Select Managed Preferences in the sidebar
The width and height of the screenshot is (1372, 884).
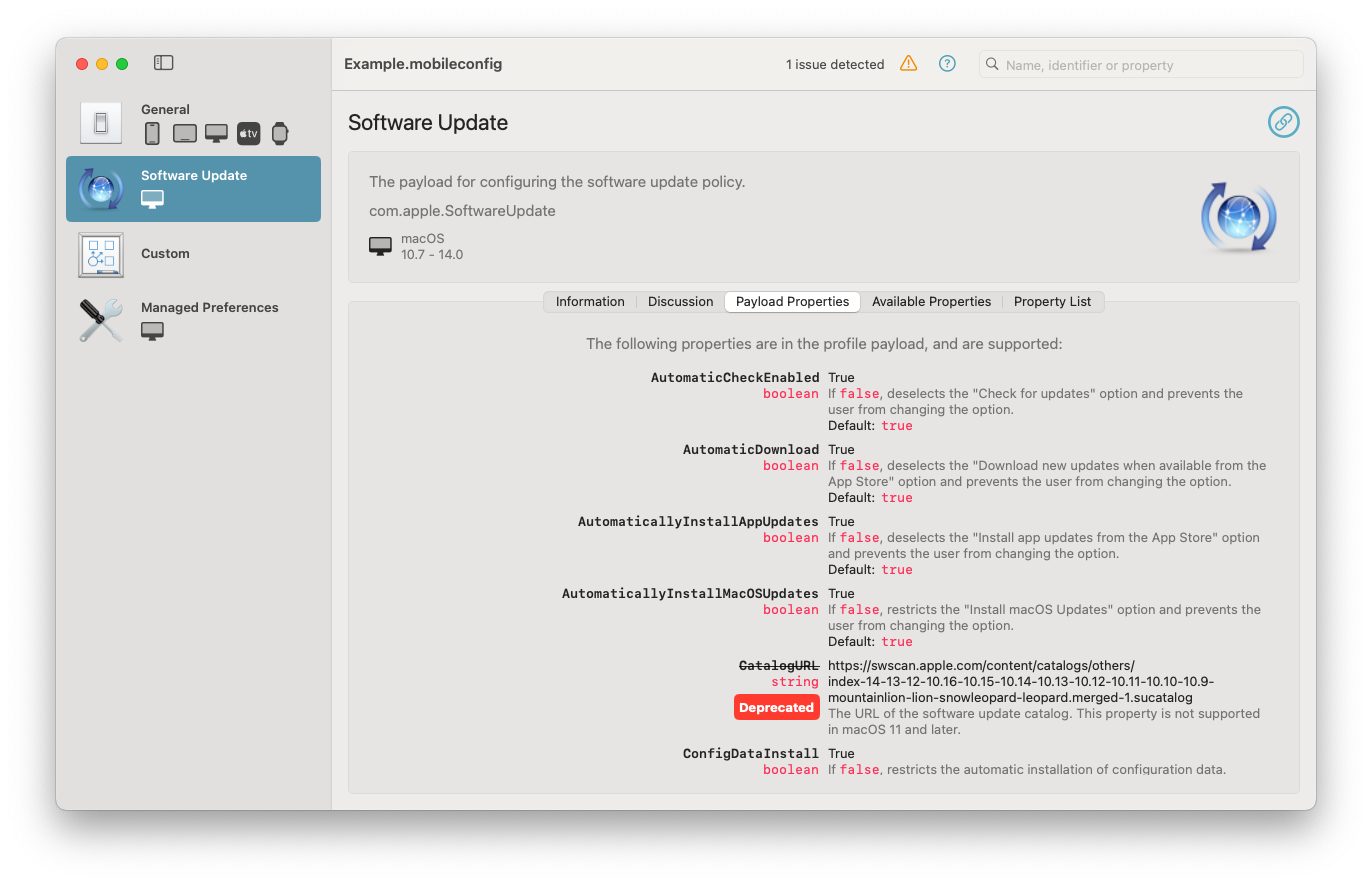coord(193,320)
